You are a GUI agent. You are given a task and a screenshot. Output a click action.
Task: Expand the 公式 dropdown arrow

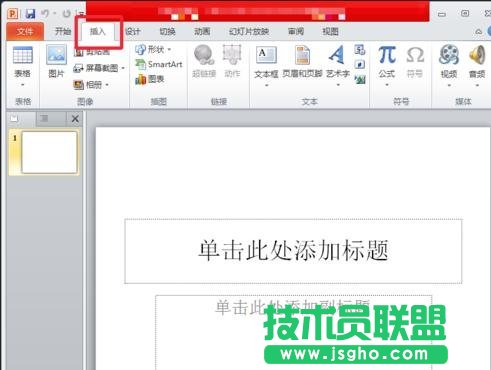pos(387,85)
